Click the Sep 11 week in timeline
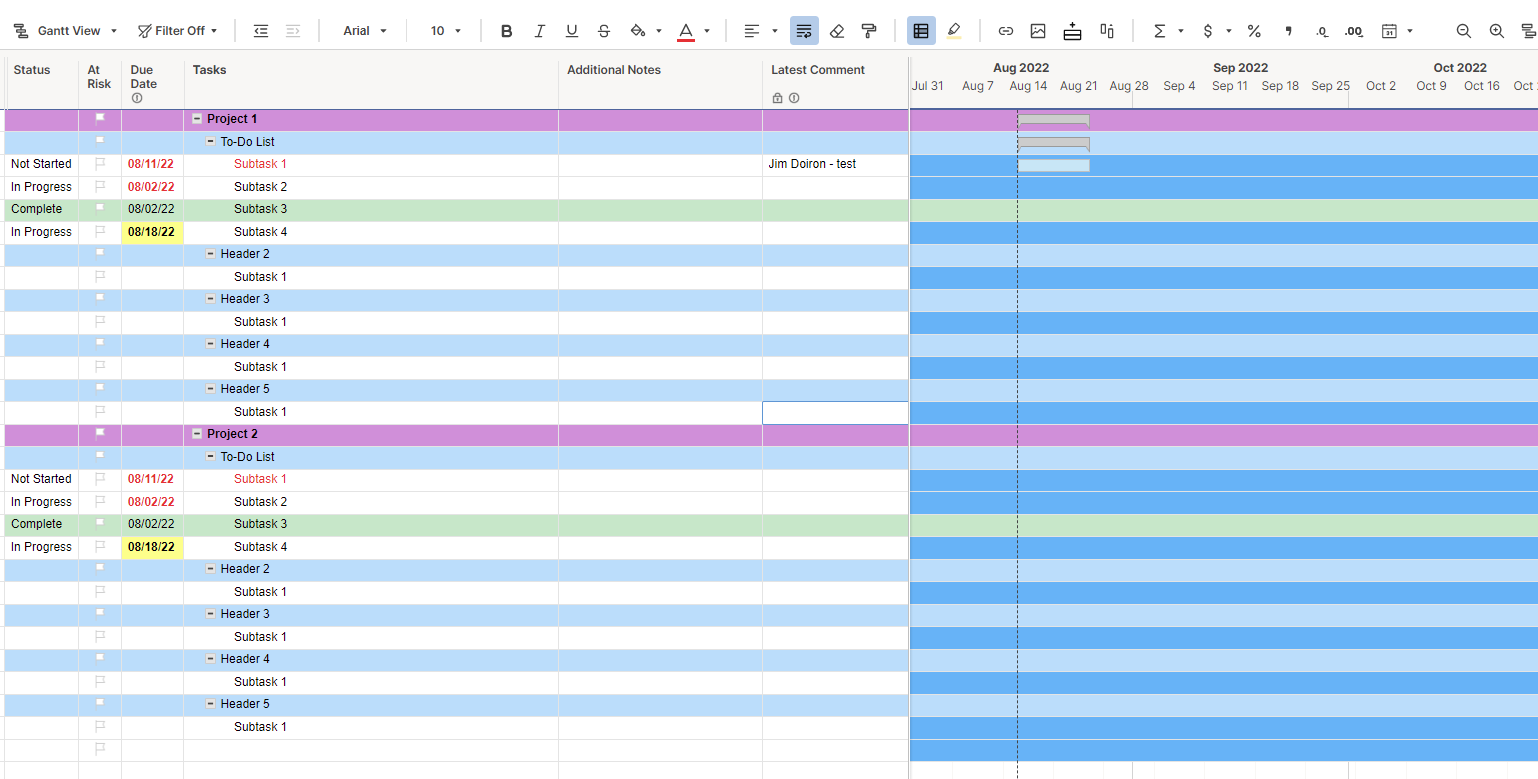 (x=1230, y=86)
